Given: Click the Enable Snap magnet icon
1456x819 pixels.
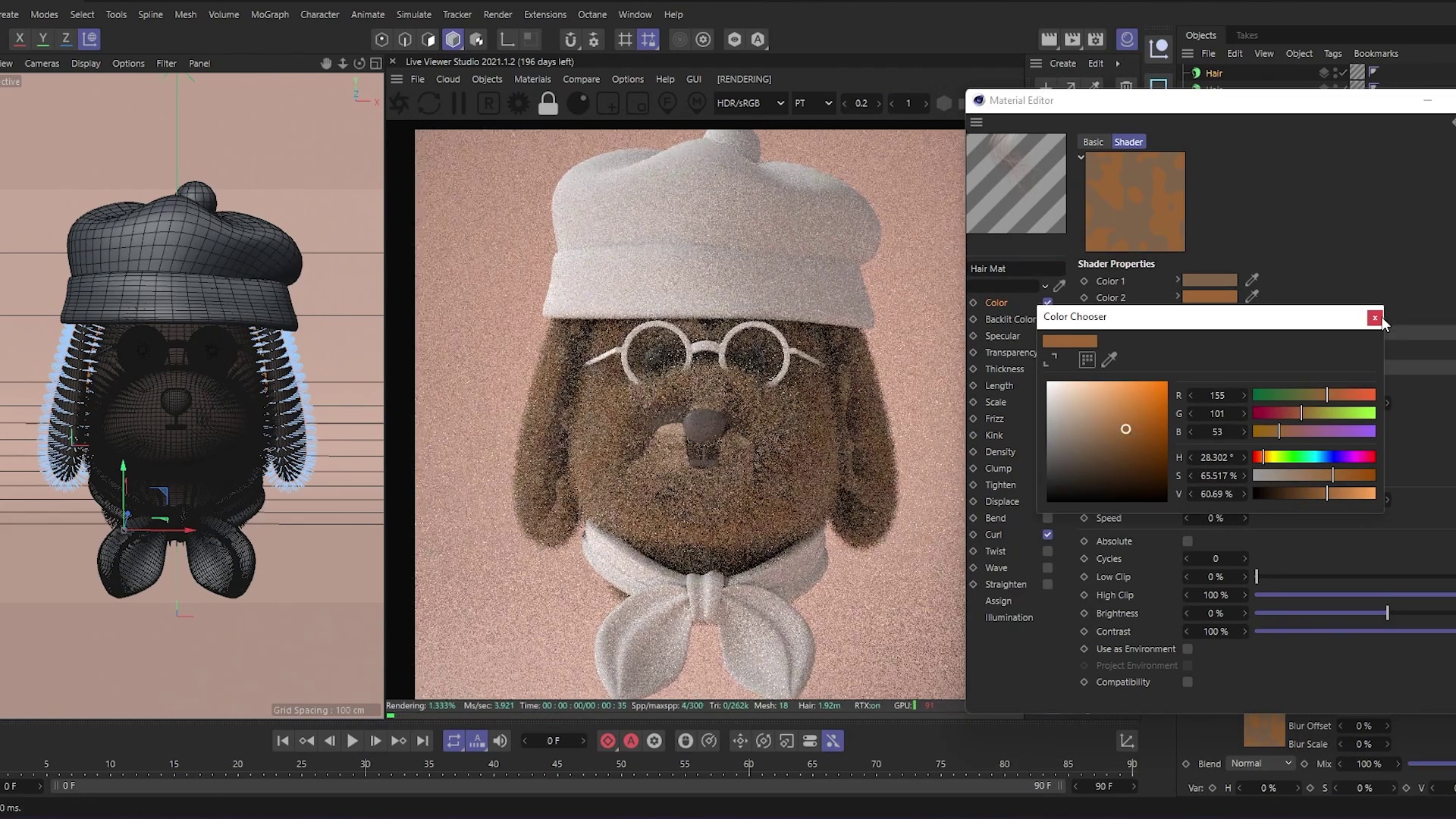Looking at the screenshot, I should click(570, 39).
